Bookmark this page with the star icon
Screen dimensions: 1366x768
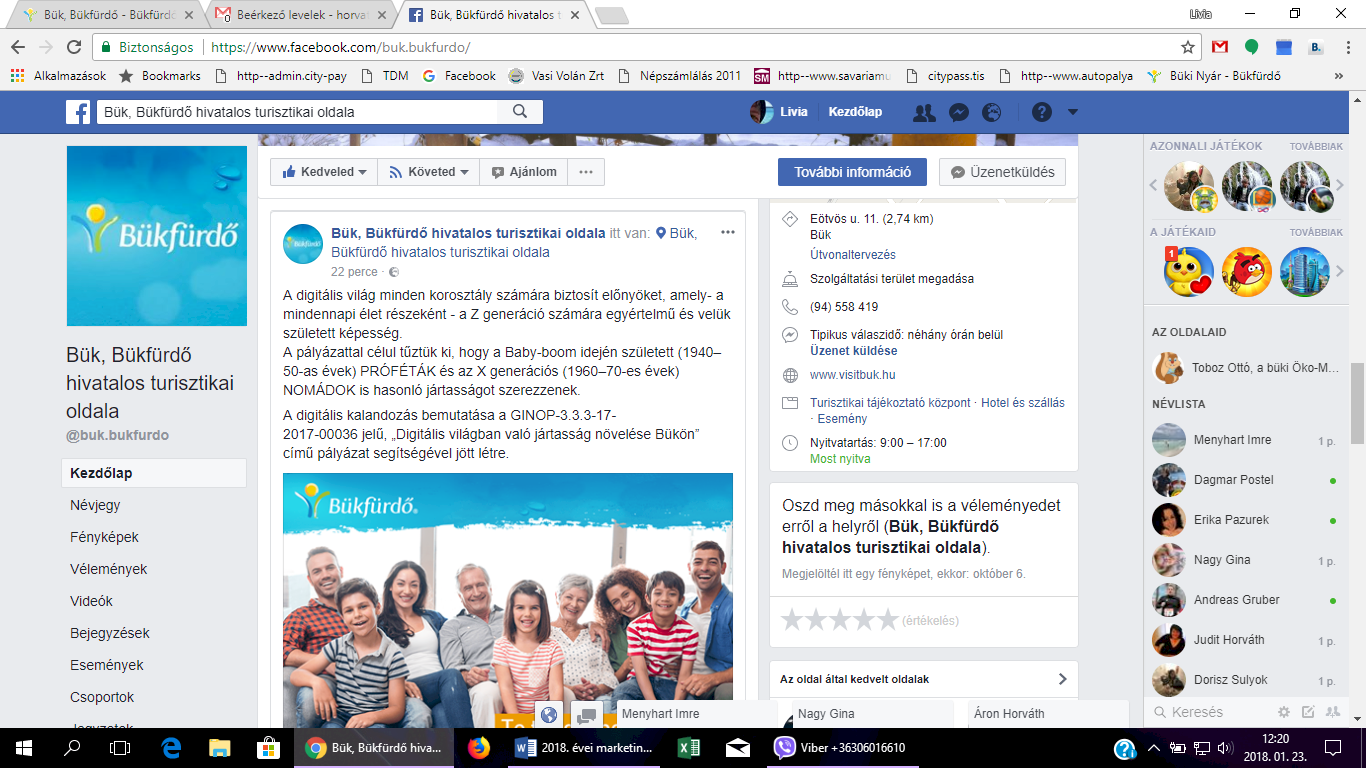tap(1188, 47)
